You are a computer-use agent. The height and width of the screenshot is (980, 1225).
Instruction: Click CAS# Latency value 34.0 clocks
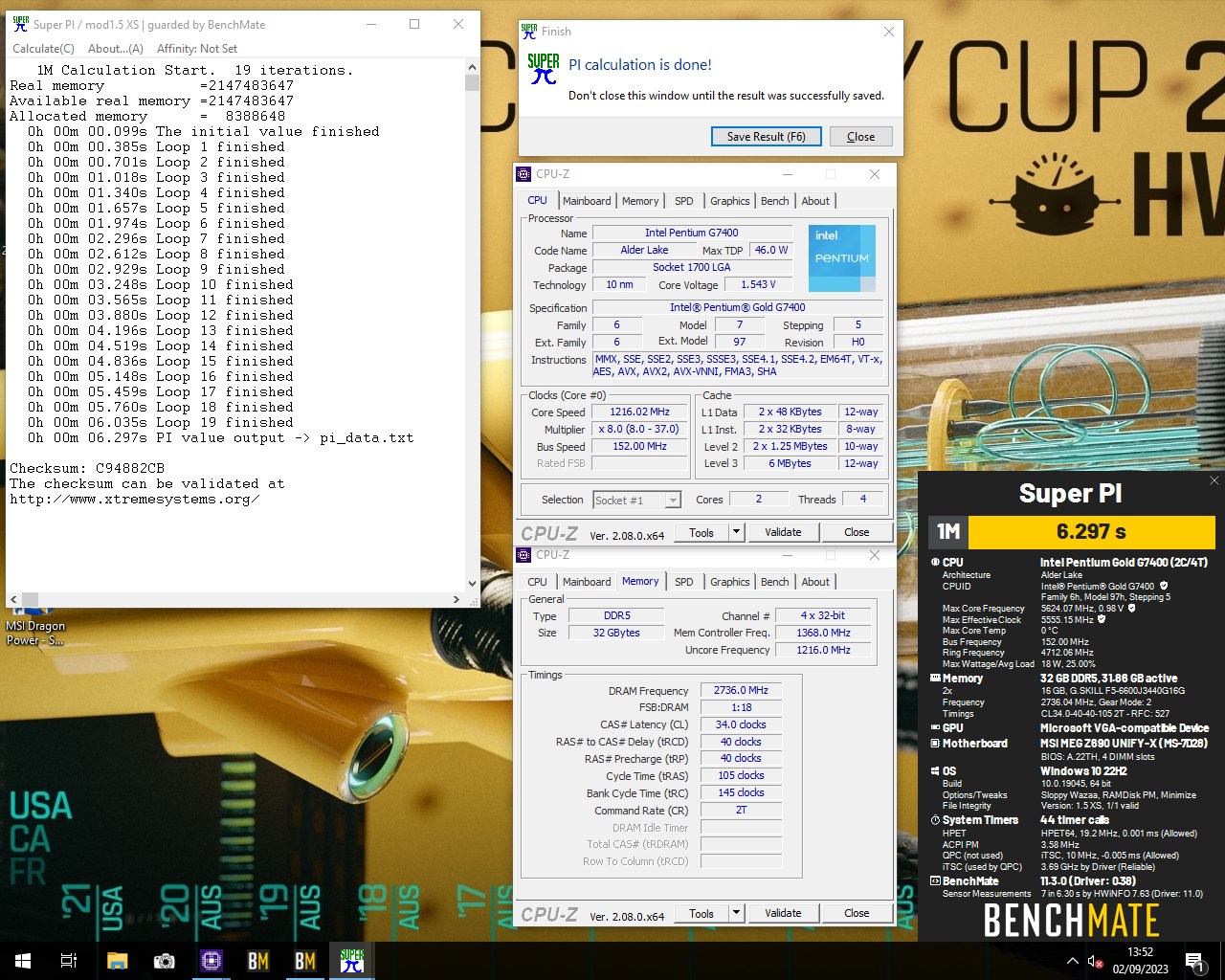pos(741,724)
